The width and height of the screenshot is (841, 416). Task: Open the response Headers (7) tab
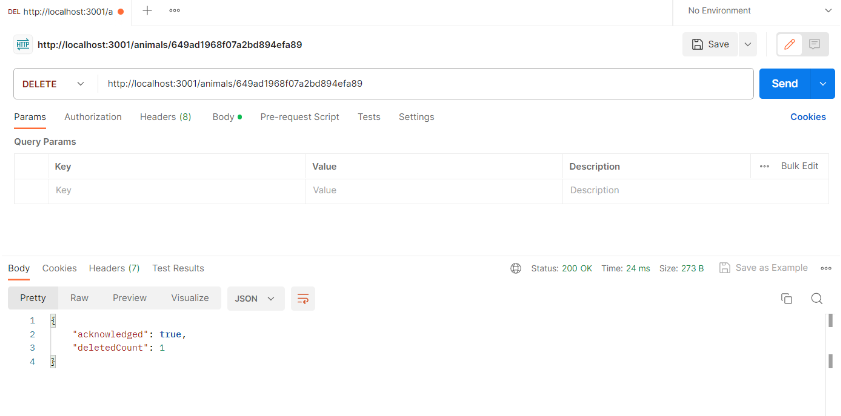tap(114, 268)
